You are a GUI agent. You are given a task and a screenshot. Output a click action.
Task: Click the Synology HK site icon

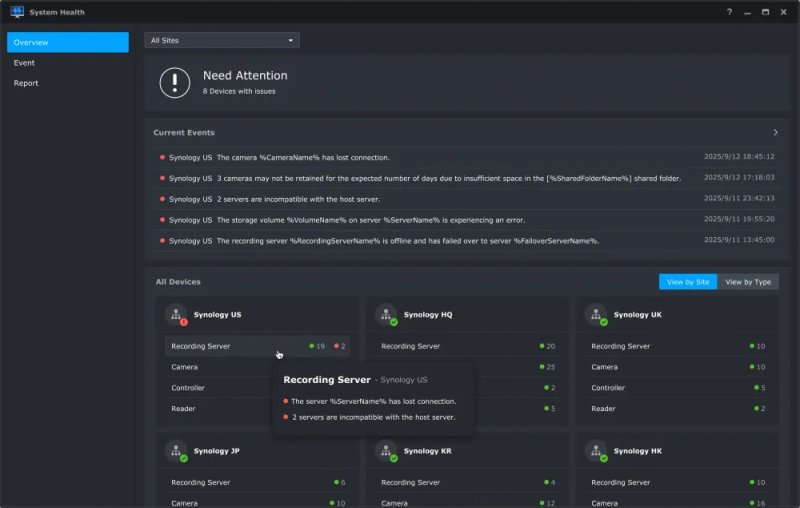[596, 451]
